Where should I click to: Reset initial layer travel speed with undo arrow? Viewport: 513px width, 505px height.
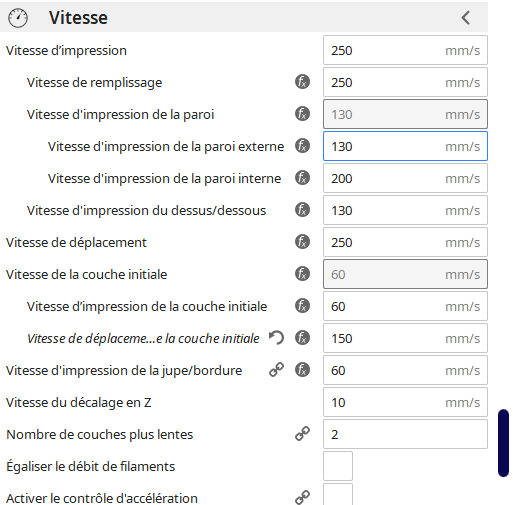point(276,338)
